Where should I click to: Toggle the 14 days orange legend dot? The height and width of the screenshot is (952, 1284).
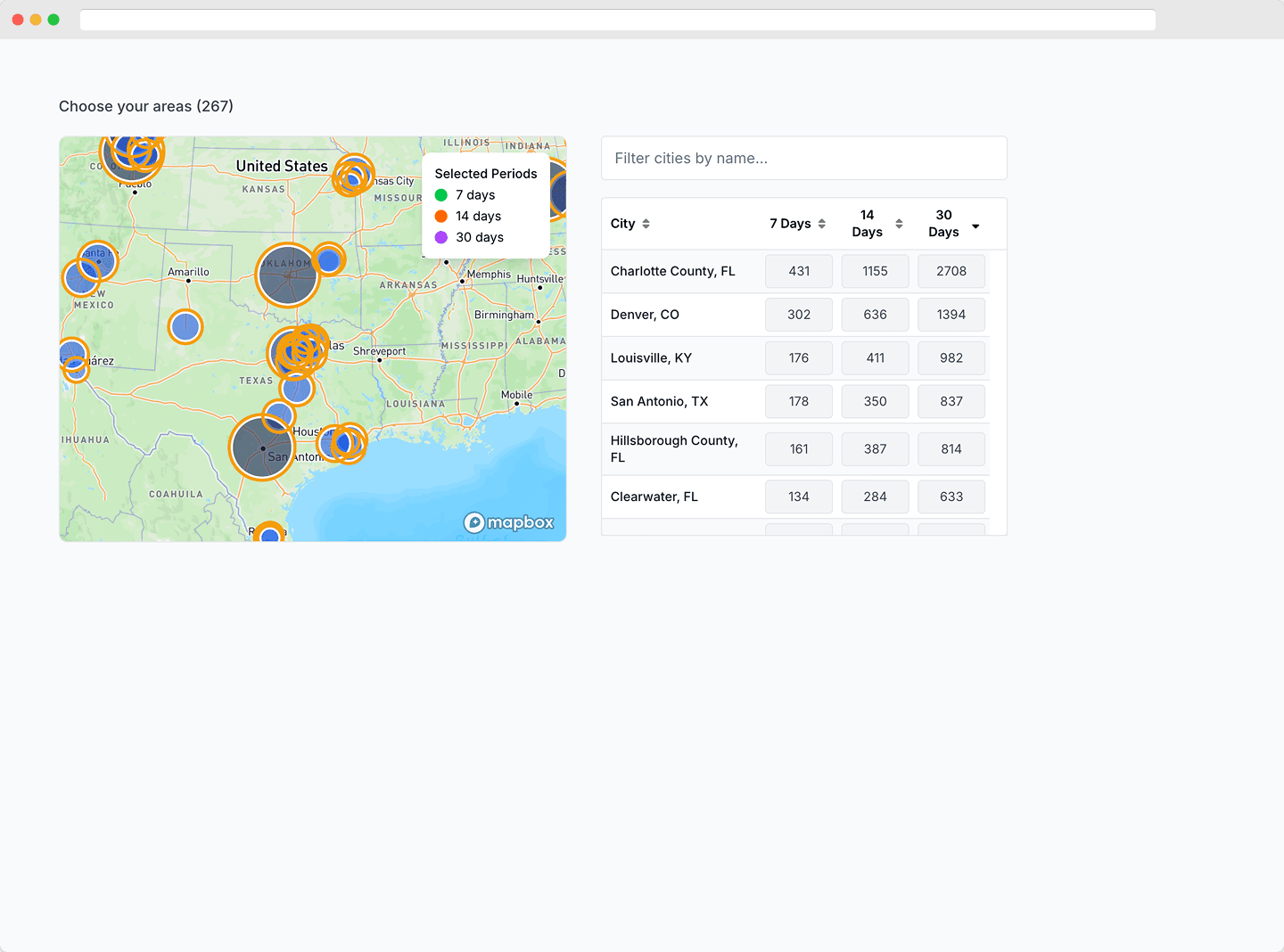[441, 217]
